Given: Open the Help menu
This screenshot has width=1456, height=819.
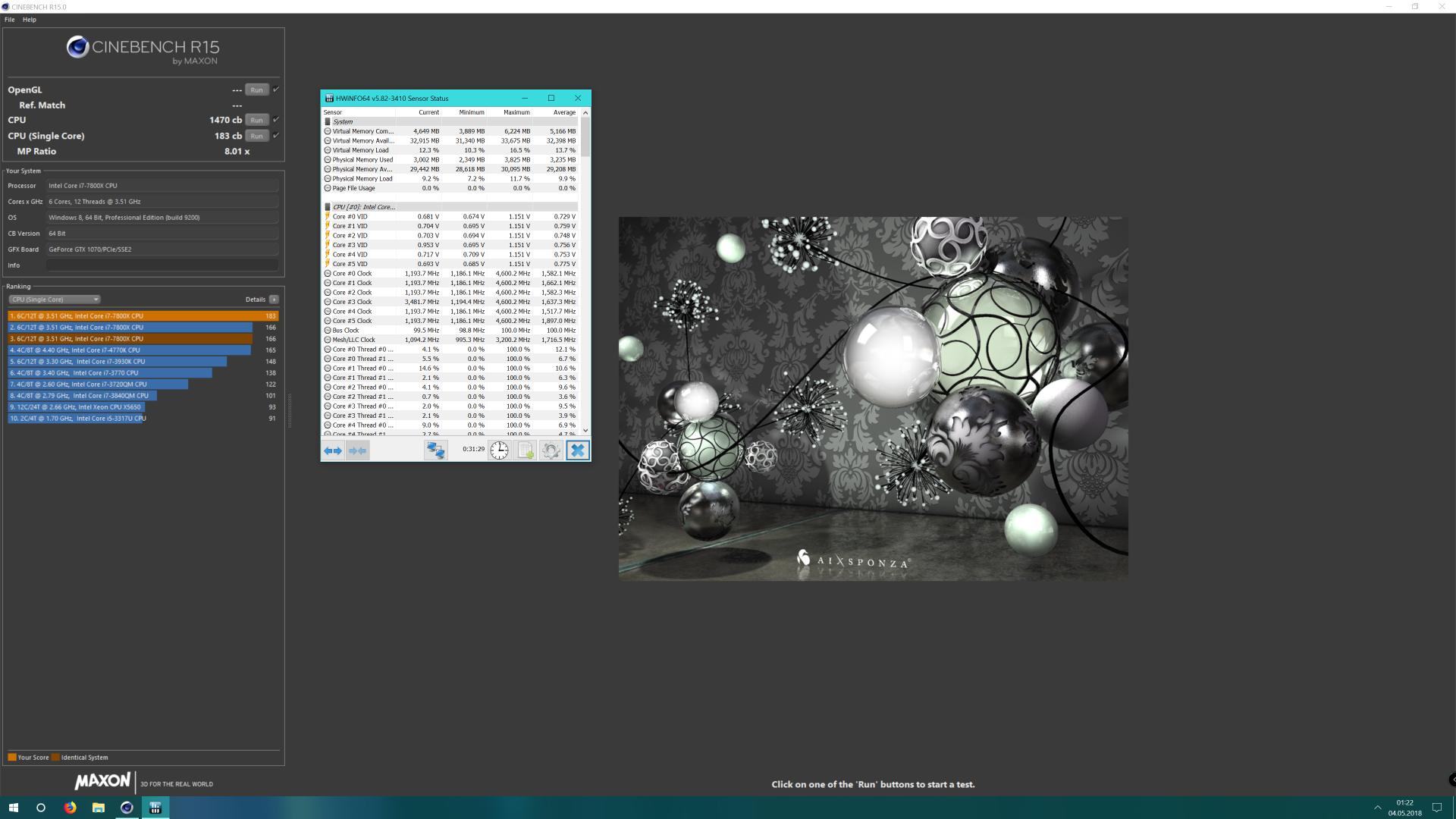Looking at the screenshot, I should click(30, 20).
